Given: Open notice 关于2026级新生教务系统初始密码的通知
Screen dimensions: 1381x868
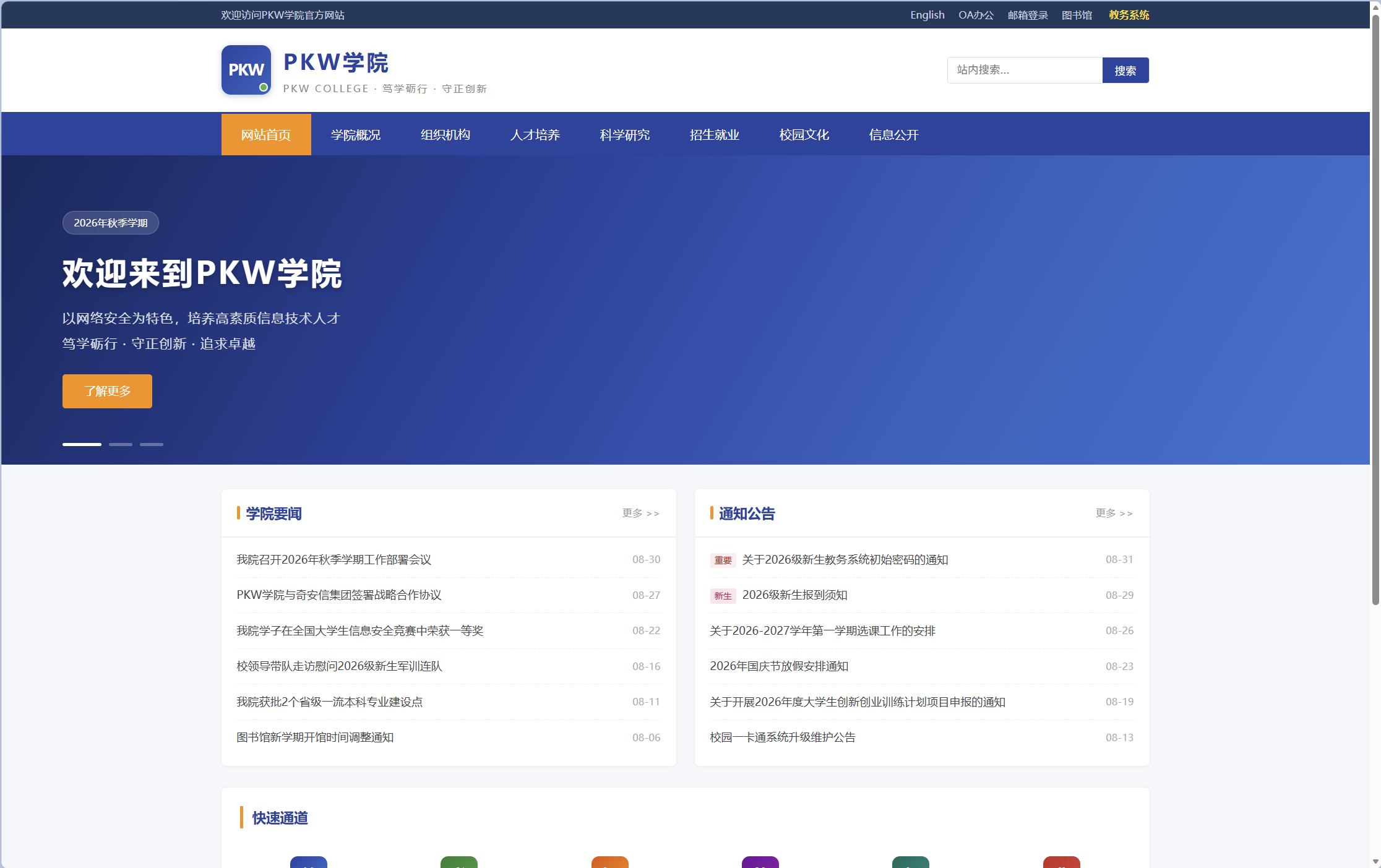Looking at the screenshot, I should [x=845, y=559].
